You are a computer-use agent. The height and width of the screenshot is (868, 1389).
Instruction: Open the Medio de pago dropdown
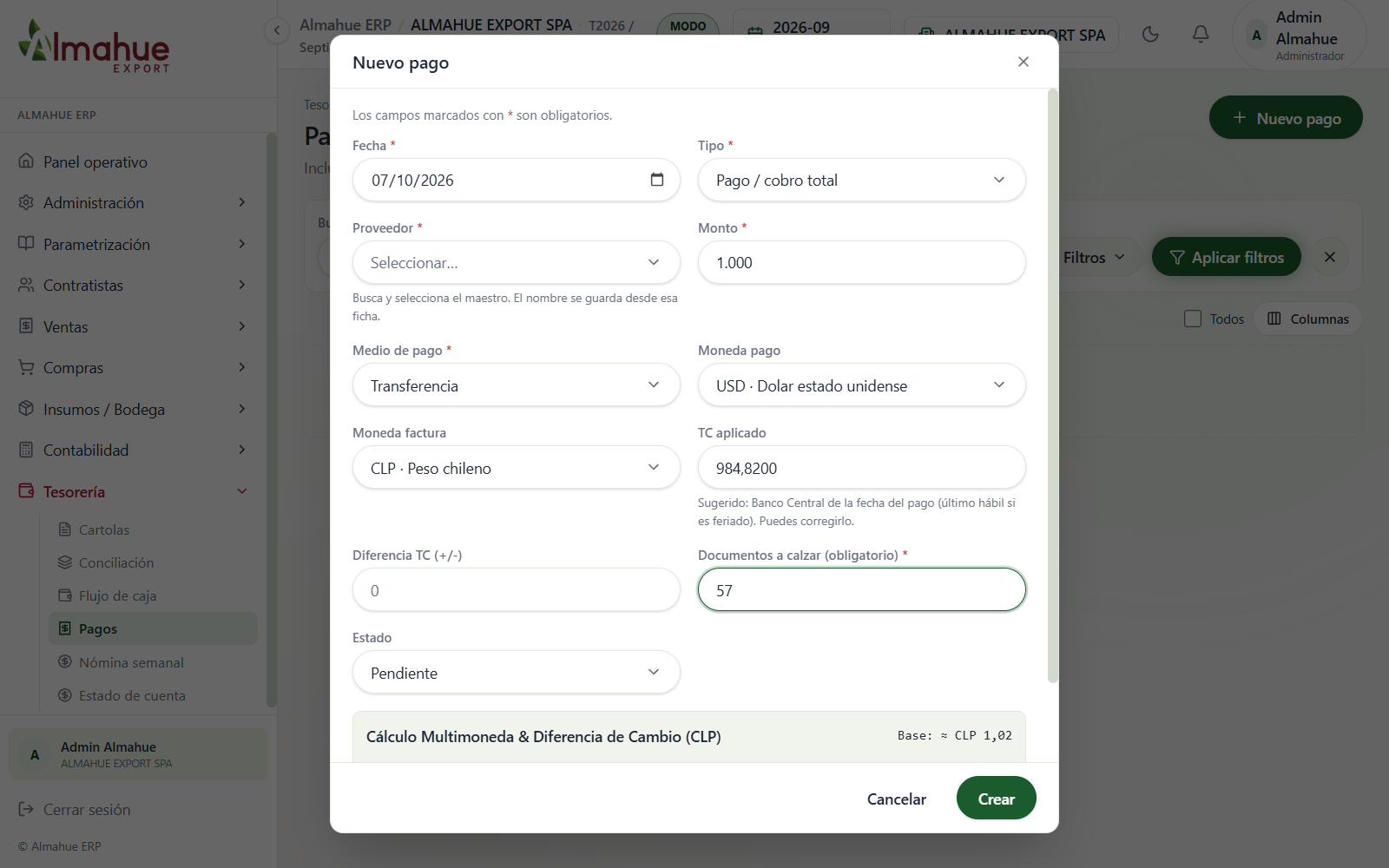517,385
